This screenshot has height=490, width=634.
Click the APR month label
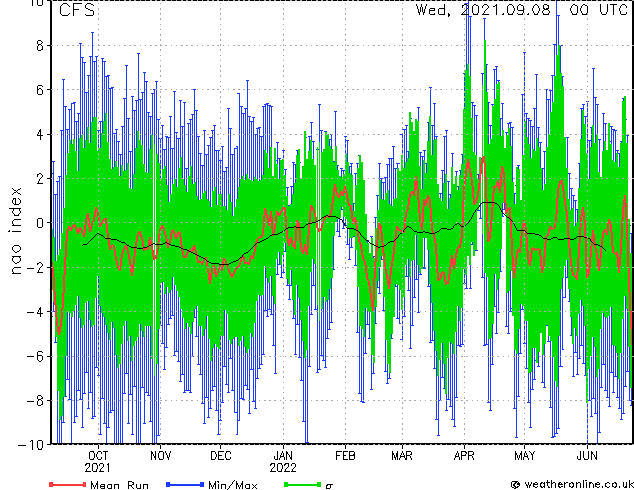click(x=464, y=456)
